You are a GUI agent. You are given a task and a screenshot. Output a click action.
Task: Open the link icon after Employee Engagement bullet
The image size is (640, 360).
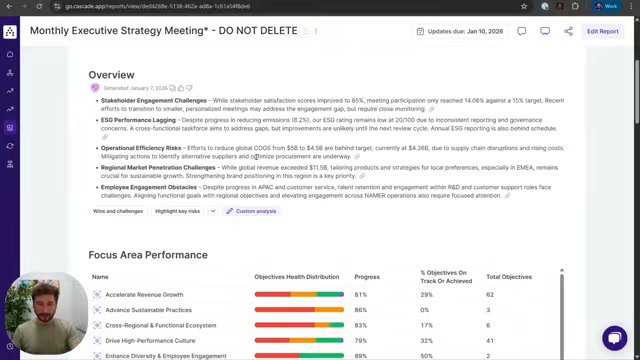(507, 196)
